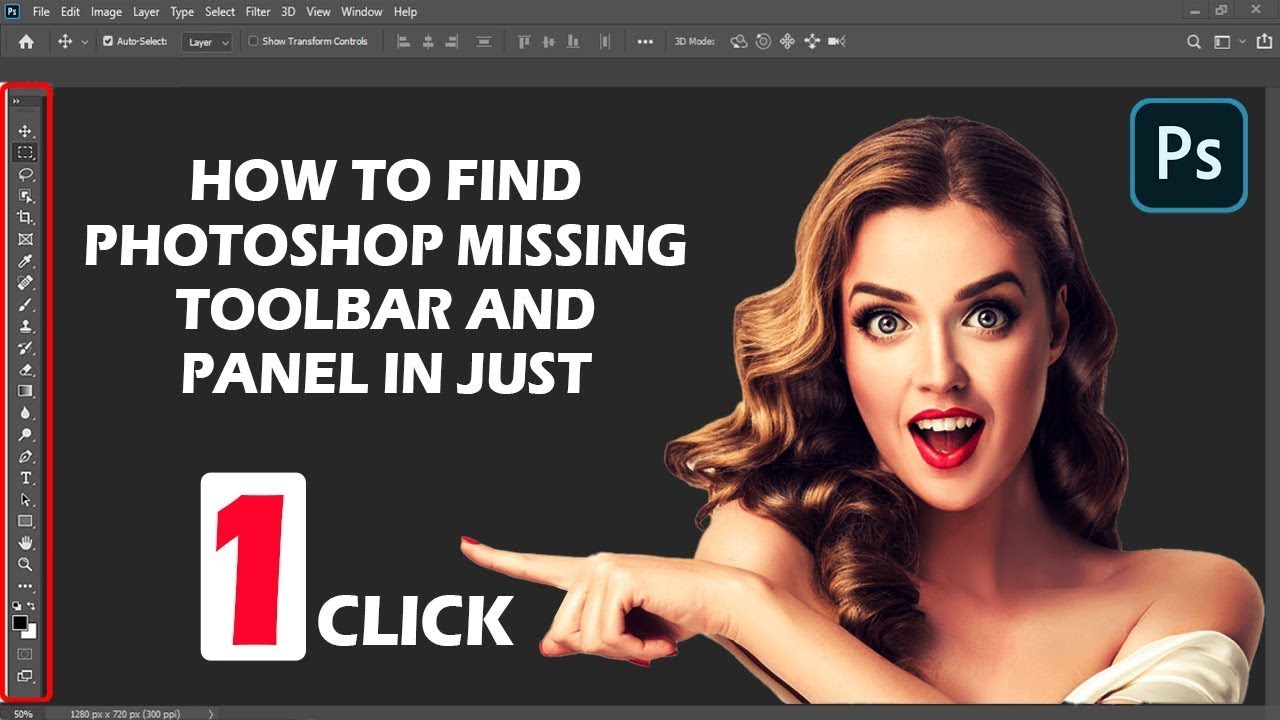This screenshot has height=720, width=1280.
Task: Open the Edit menu
Action: pyautogui.click(x=70, y=12)
